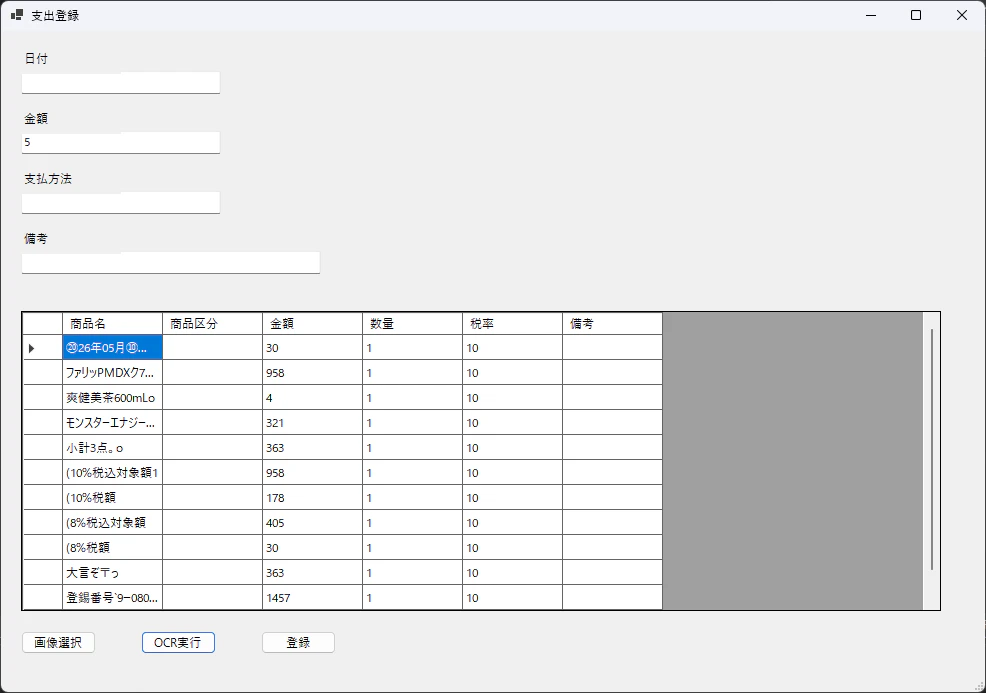986x693 pixels.
Task: Select the 小計3点 cell
Action: [x=113, y=448]
